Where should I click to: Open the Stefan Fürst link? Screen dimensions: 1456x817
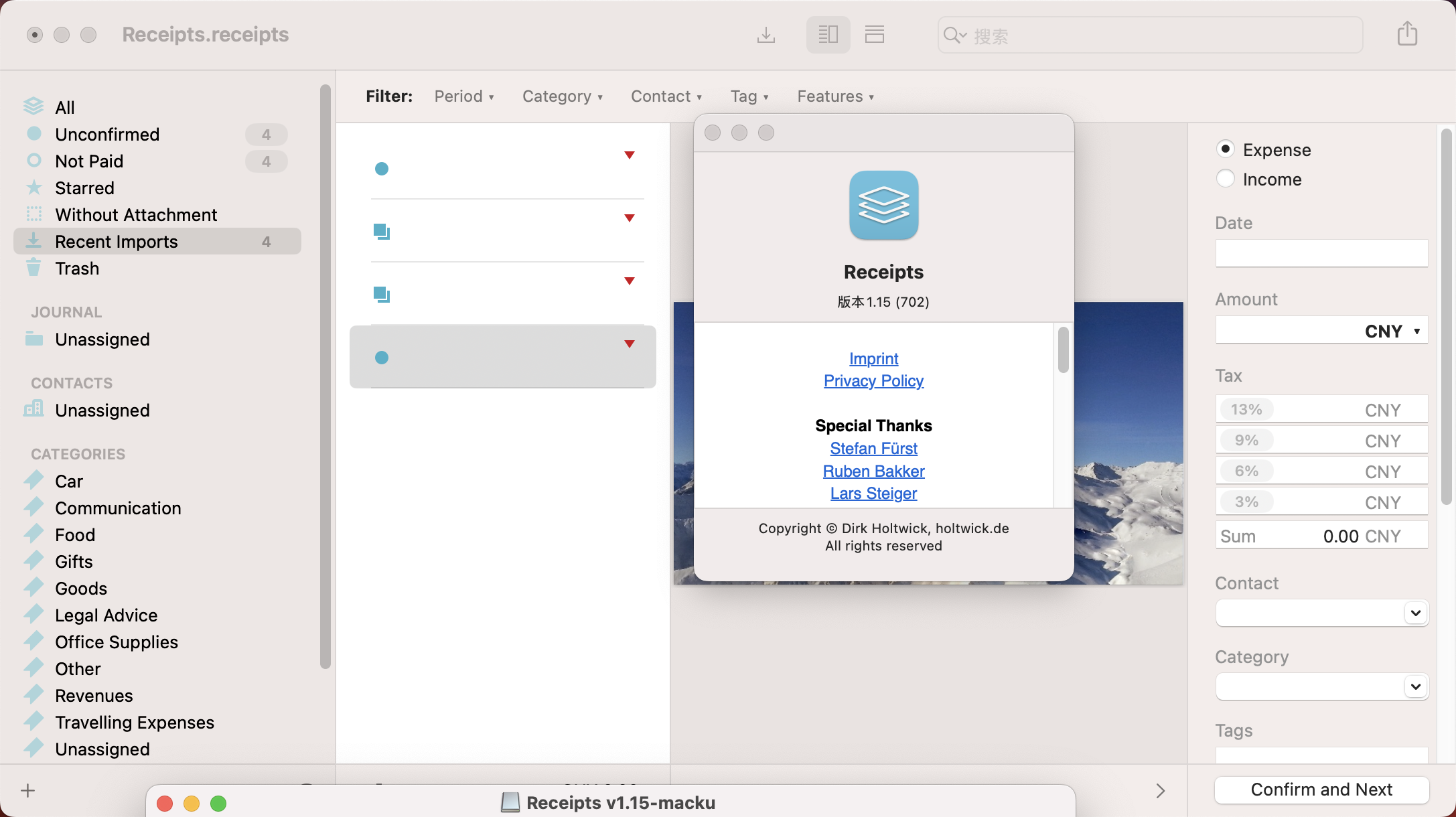[x=873, y=448]
